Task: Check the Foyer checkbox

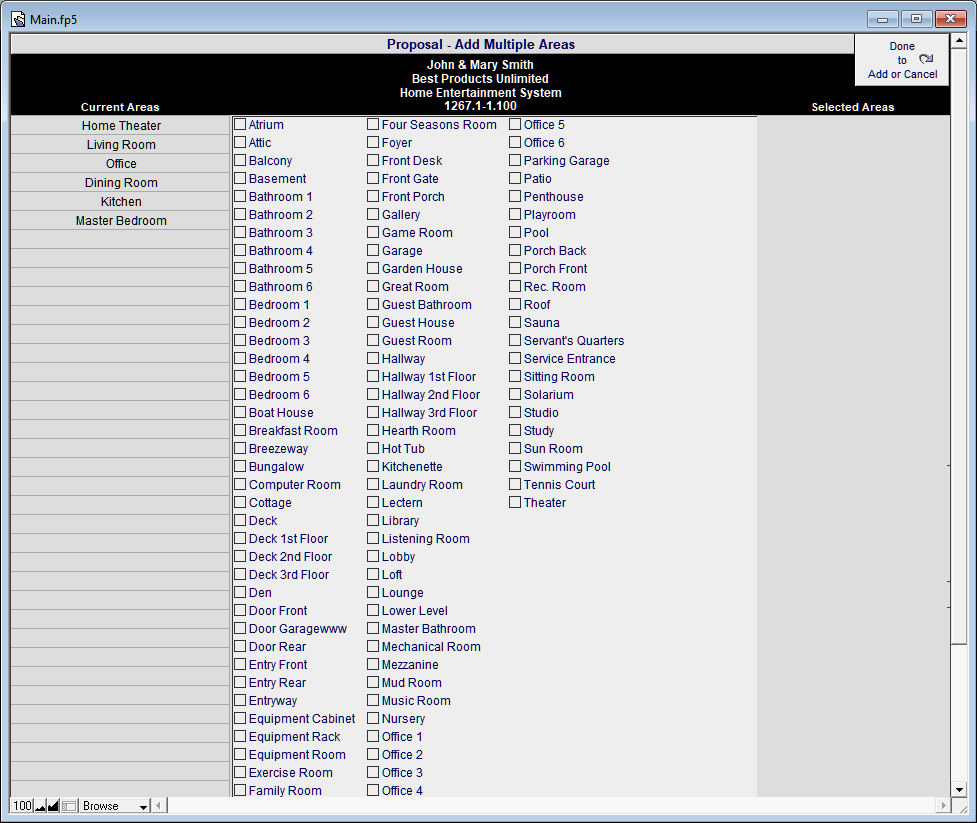Action: (x=373, y=142)
